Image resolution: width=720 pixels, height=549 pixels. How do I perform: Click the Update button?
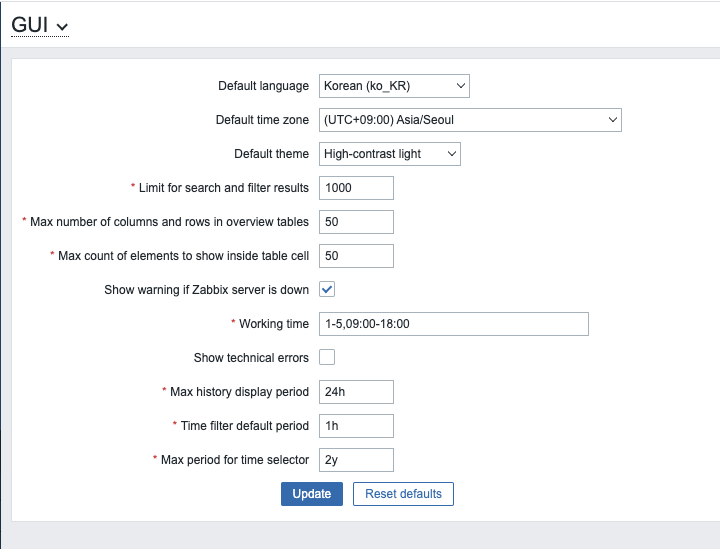coord(312,494)
